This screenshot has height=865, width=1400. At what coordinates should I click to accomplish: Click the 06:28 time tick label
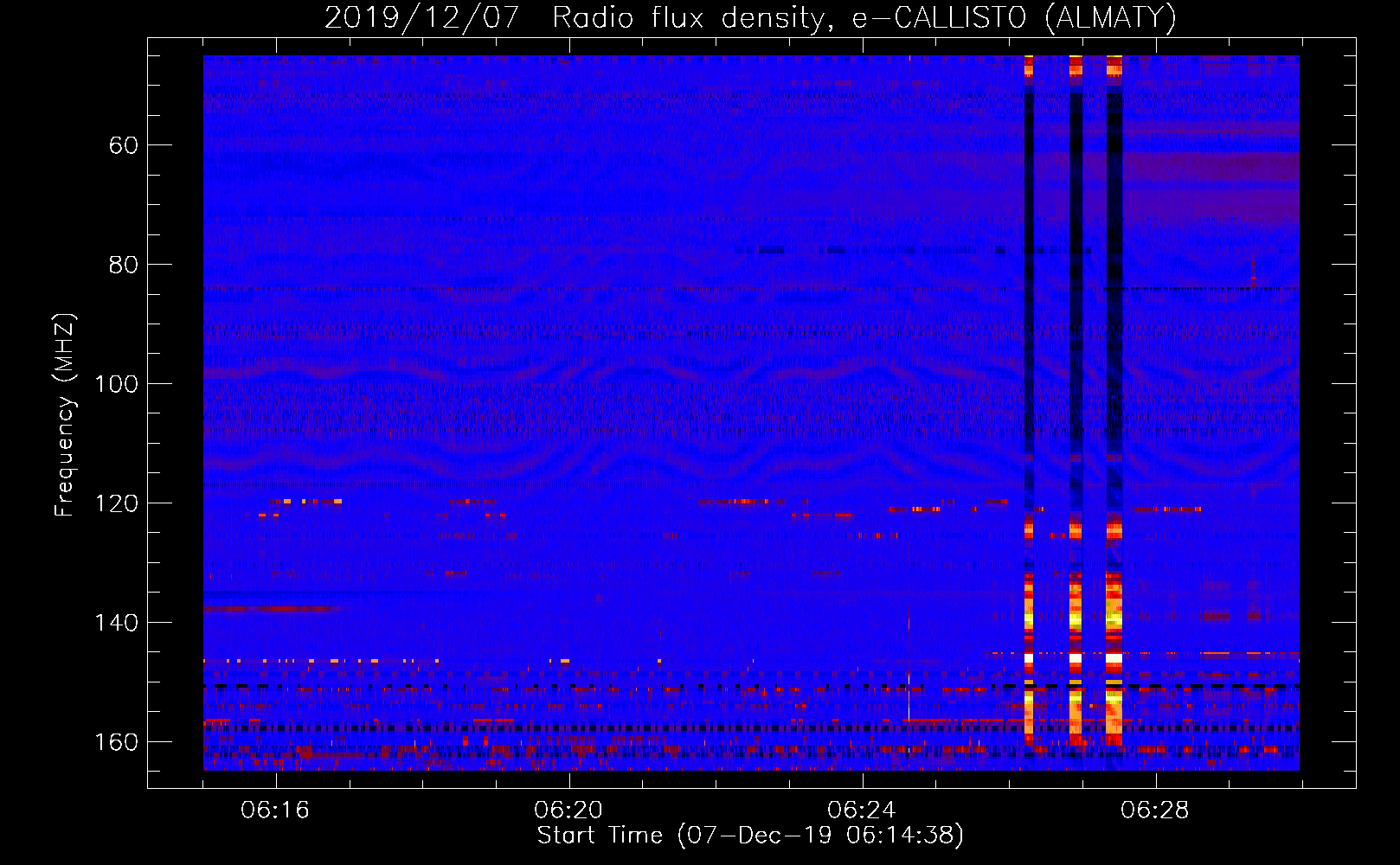1155,811
